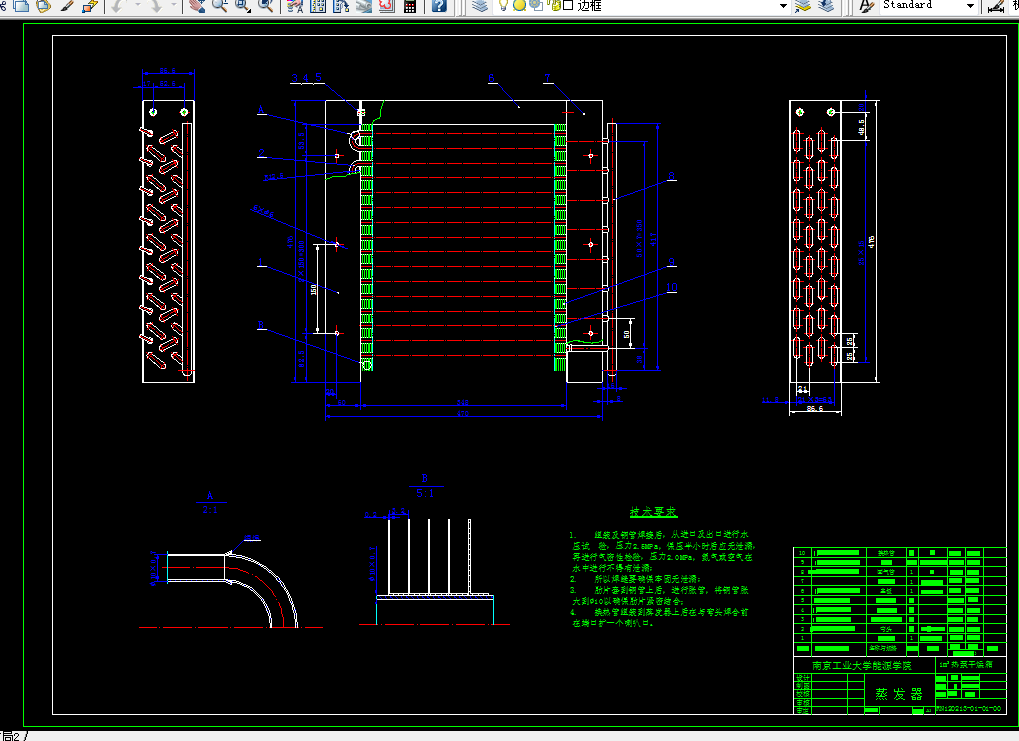1019x741 pixels.
Task: Launch the QuickCalc calculator
Action: pos(410,6)
